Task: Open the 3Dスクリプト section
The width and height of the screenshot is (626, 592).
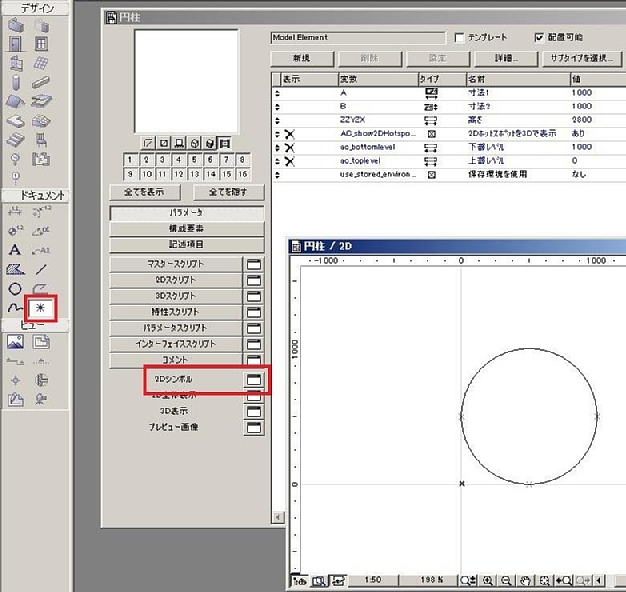Action: click(x=176, y=296)
